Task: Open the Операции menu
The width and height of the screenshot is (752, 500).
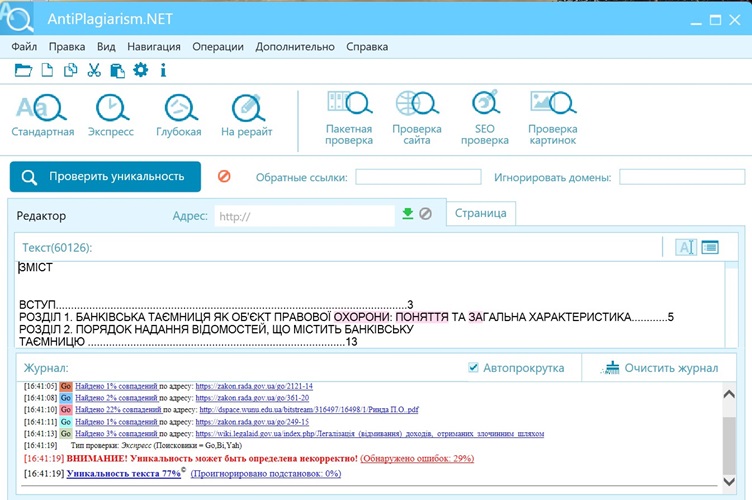Action: point(218,47)
